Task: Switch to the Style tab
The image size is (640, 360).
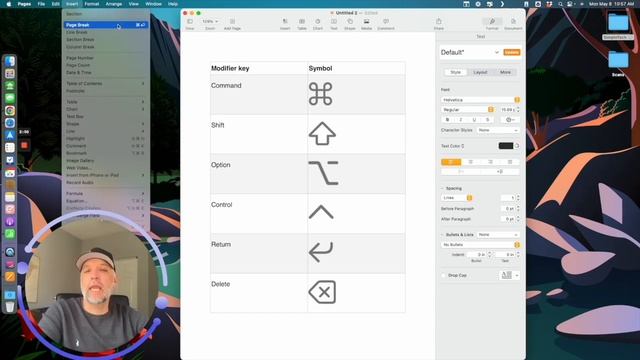Action: [x=456, y=72]
